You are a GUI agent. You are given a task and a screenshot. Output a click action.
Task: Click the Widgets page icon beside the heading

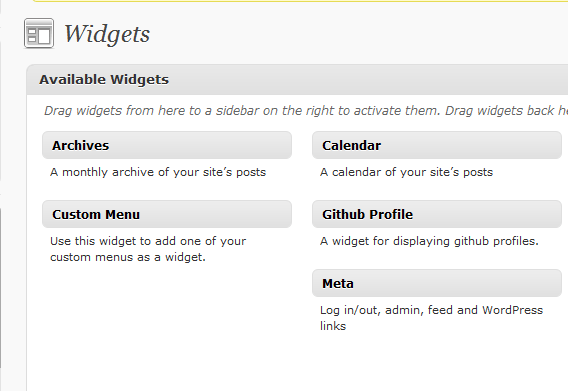[39, 33]
